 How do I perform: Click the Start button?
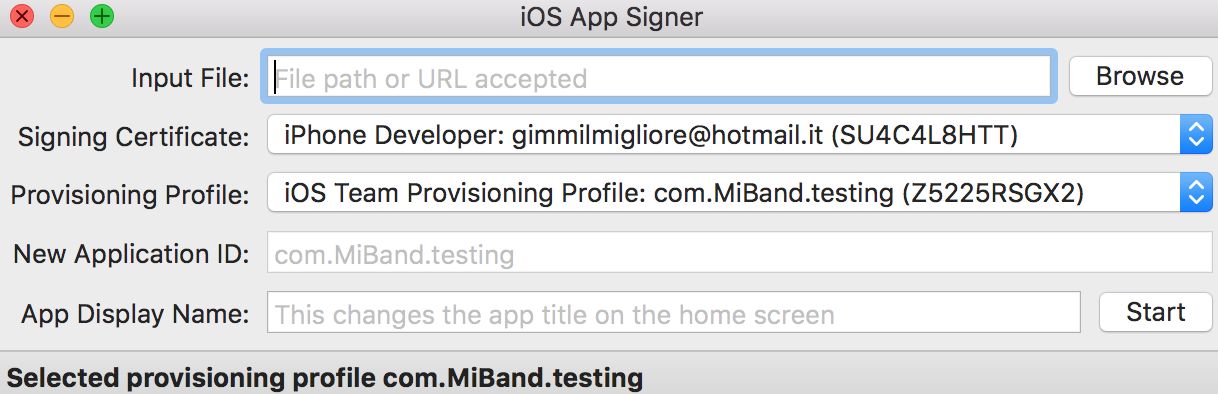pyautogui.click(x=1155, y=312)
